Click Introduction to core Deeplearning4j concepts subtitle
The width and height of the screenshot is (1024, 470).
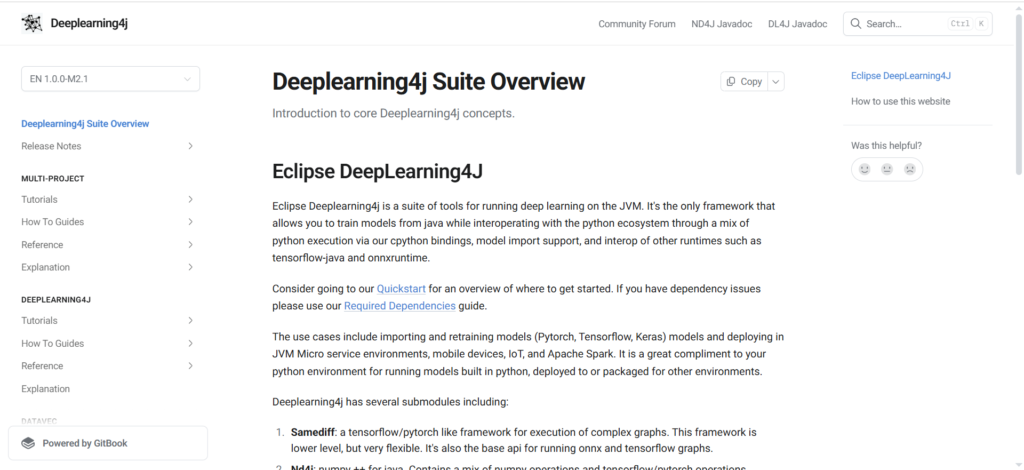393,113
